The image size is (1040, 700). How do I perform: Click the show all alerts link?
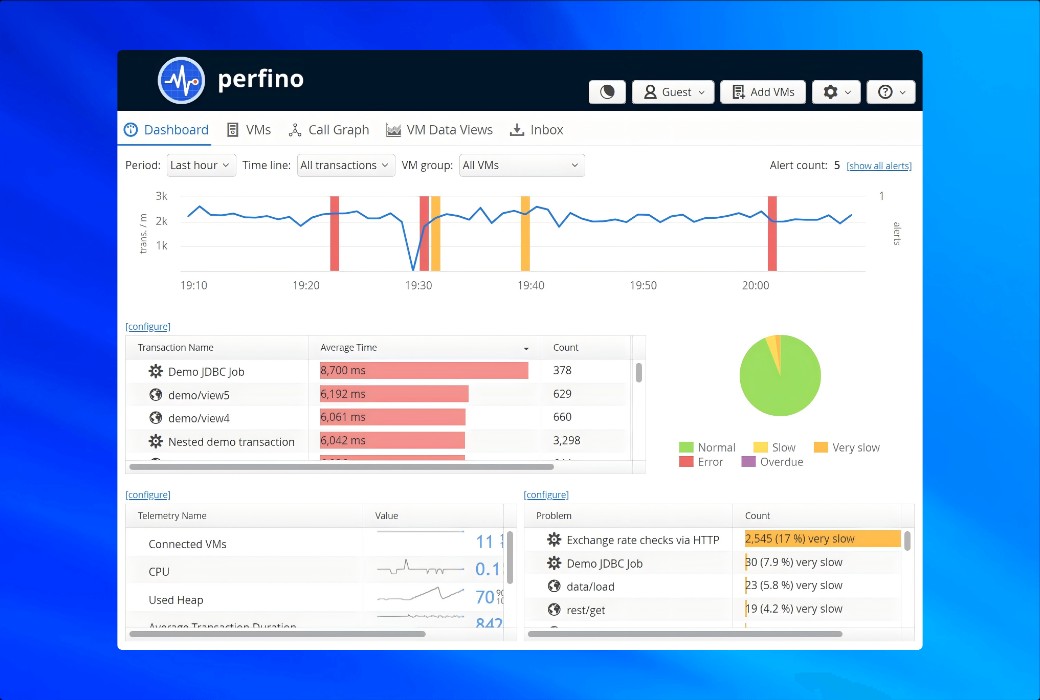(879, 166)
